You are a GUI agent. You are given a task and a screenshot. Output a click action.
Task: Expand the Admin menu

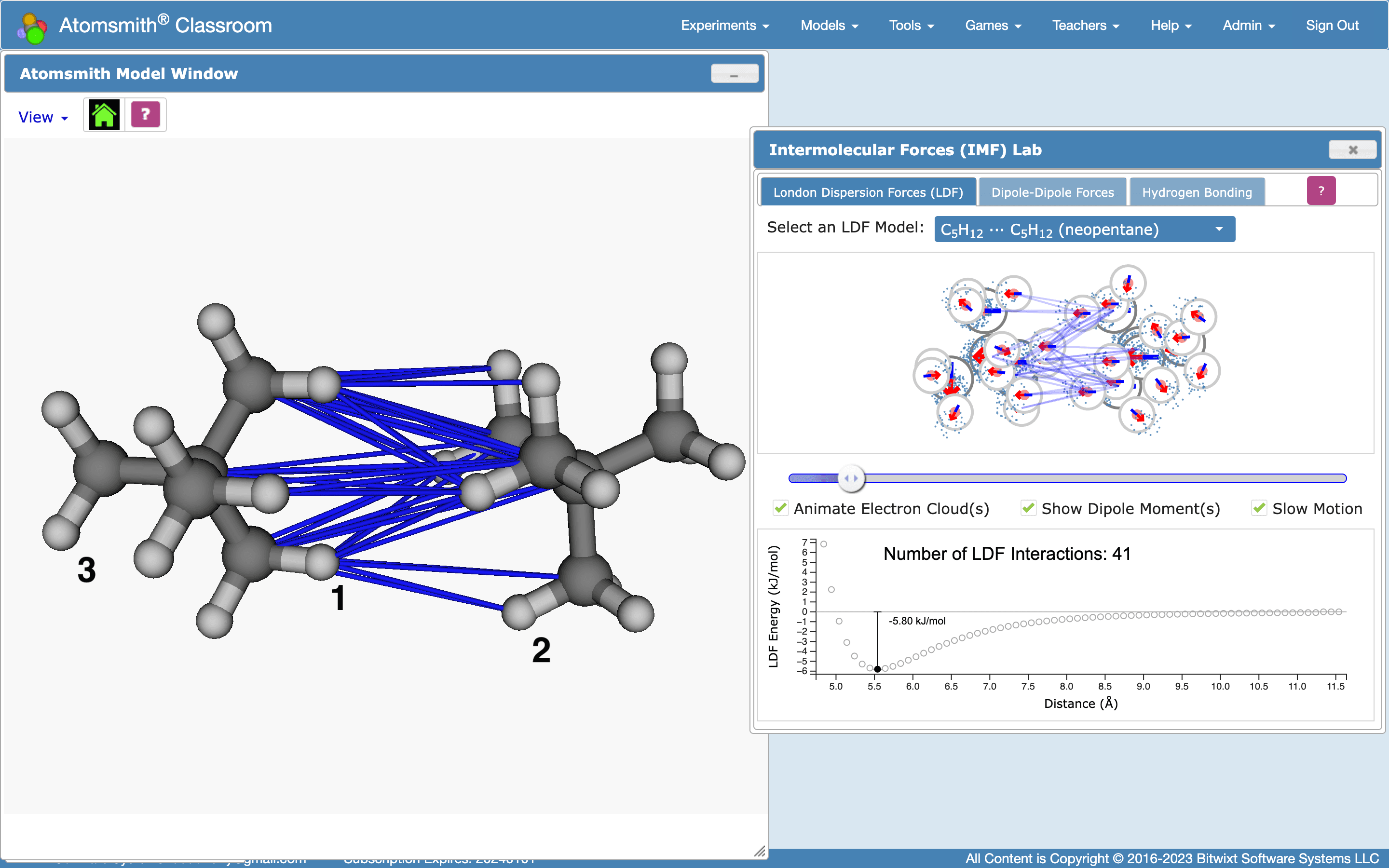point(1248,25)
